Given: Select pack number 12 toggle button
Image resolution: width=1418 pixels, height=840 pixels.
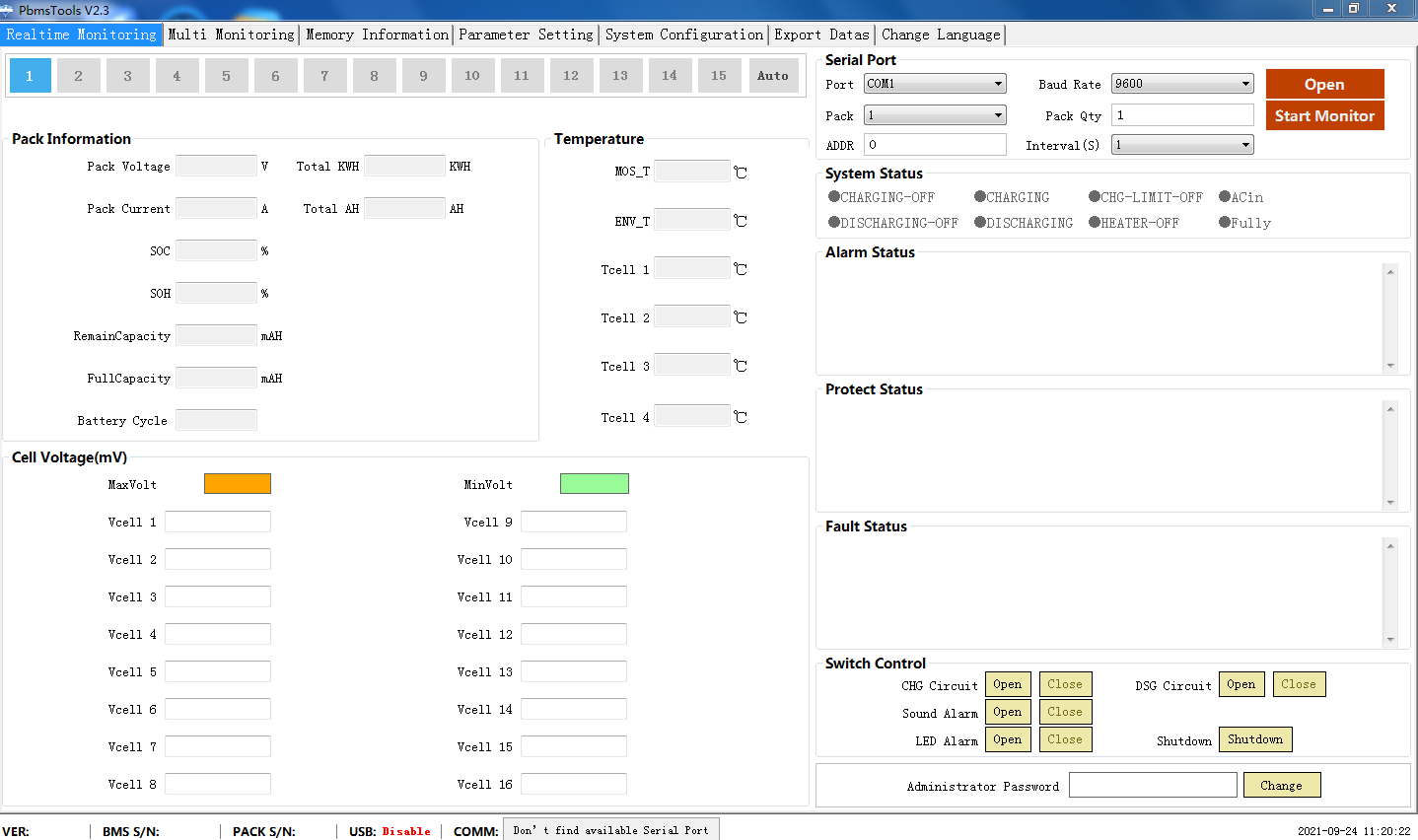Looking at the screenshot, I should click(x=571, y=75).
